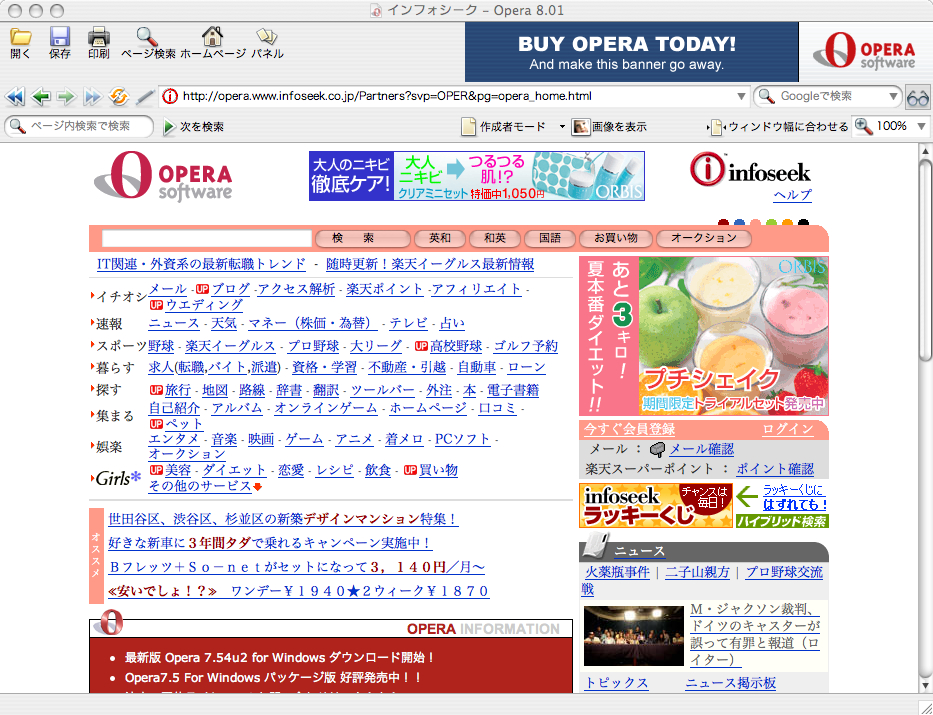Click the zoom magnifier icon beside 100%
This screenshot has width=933, height=715.
pyautogui.click(x=863, y=126)
